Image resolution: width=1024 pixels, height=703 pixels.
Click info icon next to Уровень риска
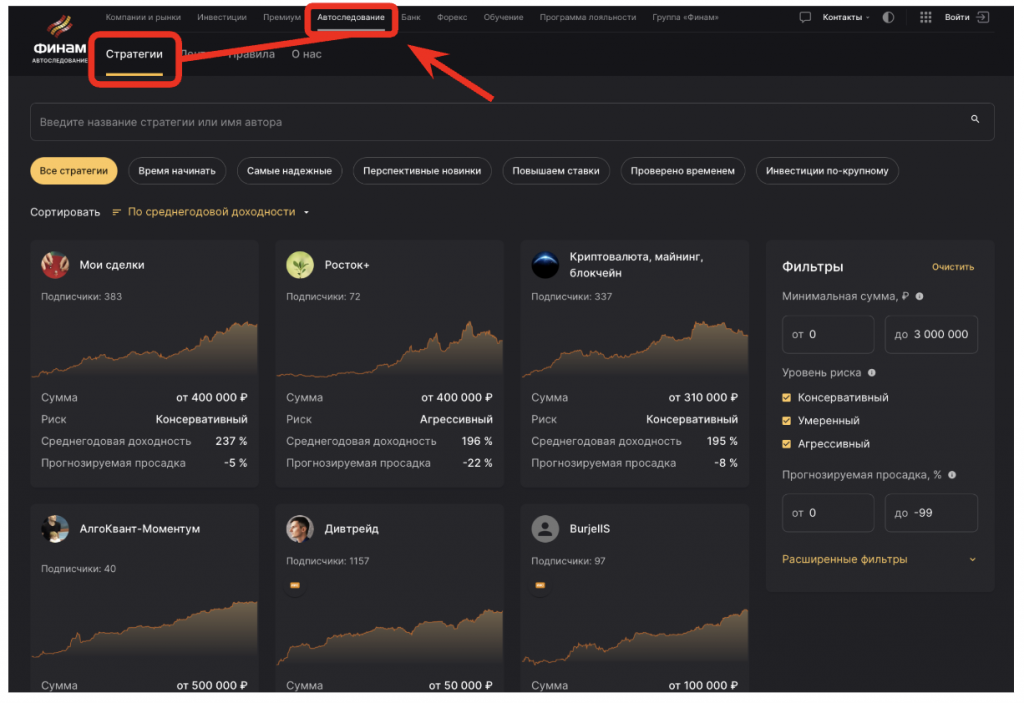pyautogui.click(x=872, y=373)
